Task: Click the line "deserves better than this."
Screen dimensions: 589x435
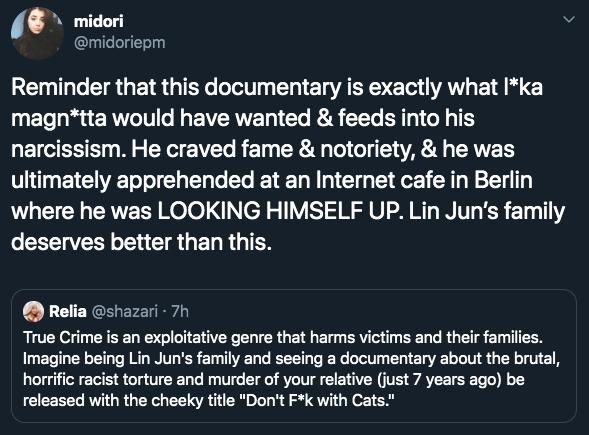Action: (x=141, y=242)
